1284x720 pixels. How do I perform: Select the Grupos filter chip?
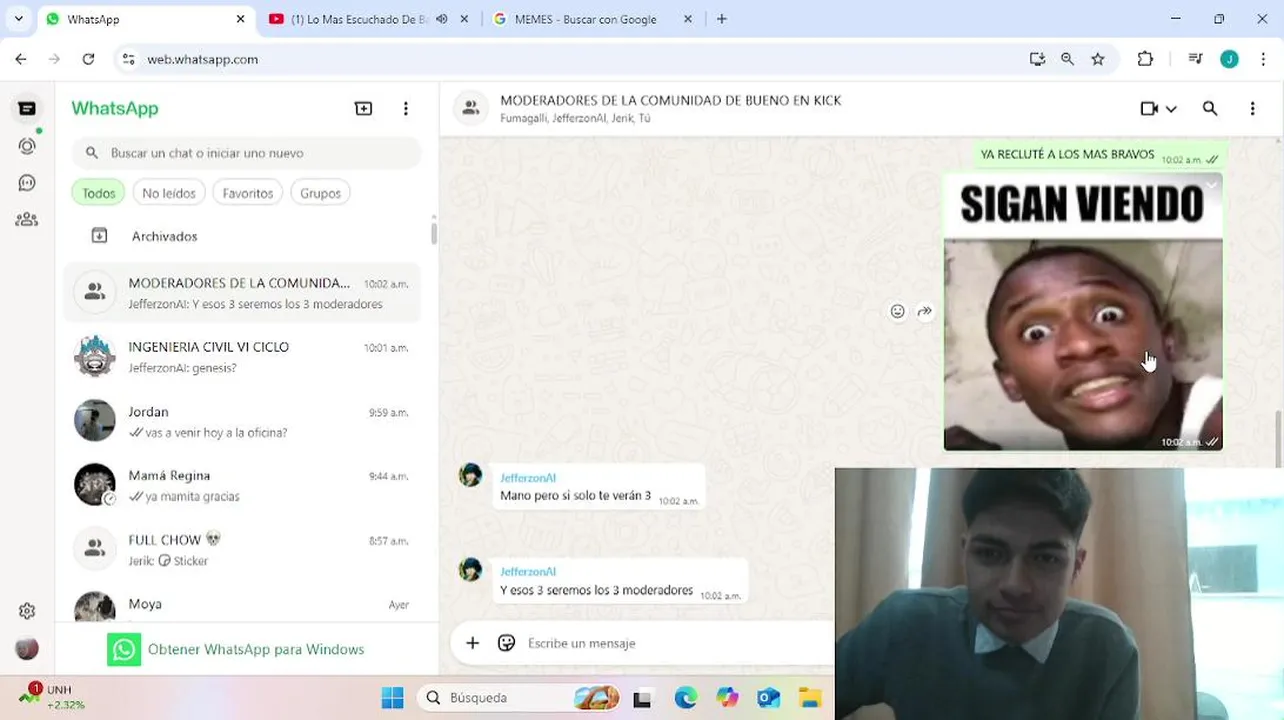pyautogui.click(x=320, y=193)
